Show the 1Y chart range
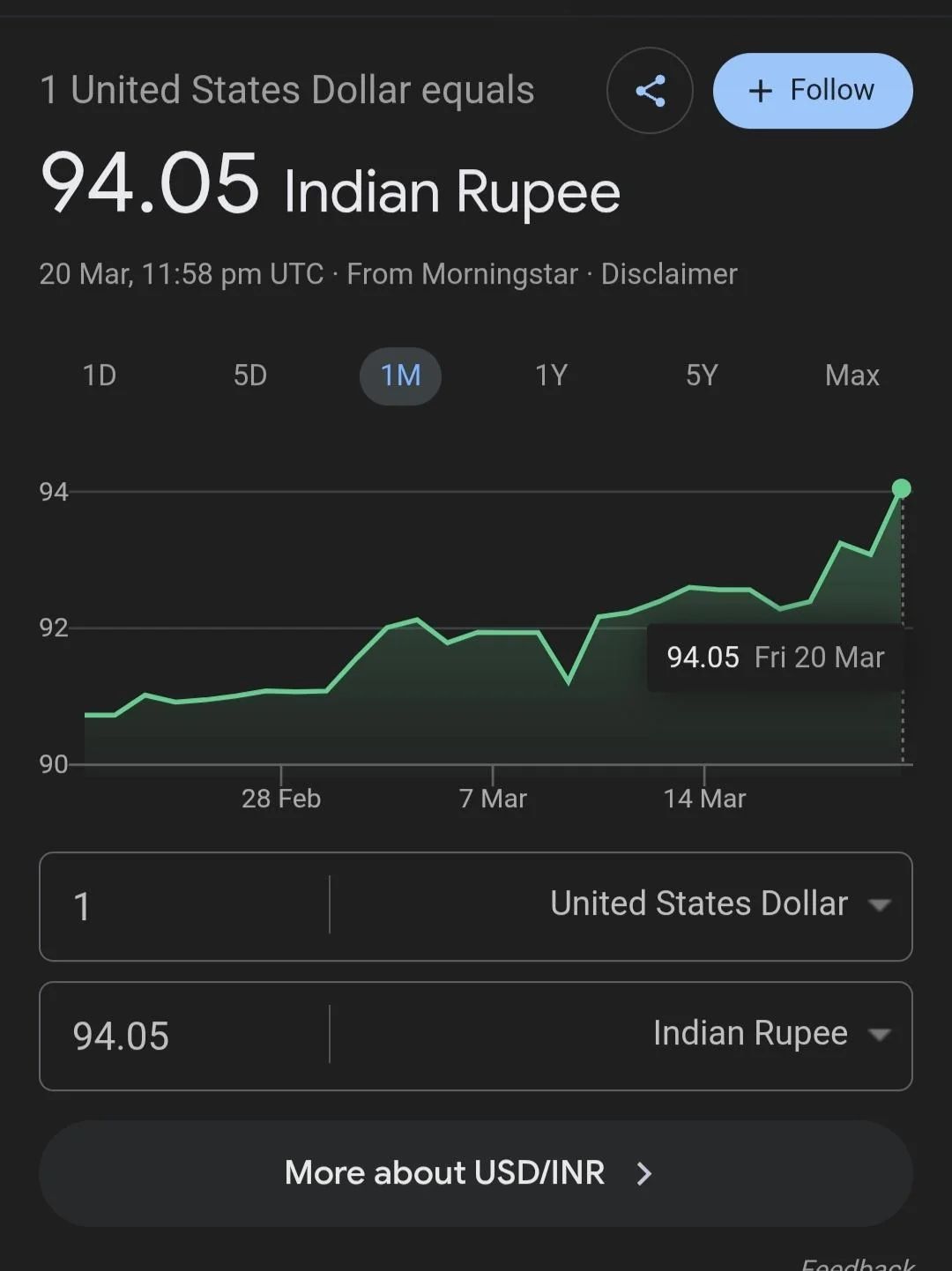952x1271 pixels. tap(551, 376)
